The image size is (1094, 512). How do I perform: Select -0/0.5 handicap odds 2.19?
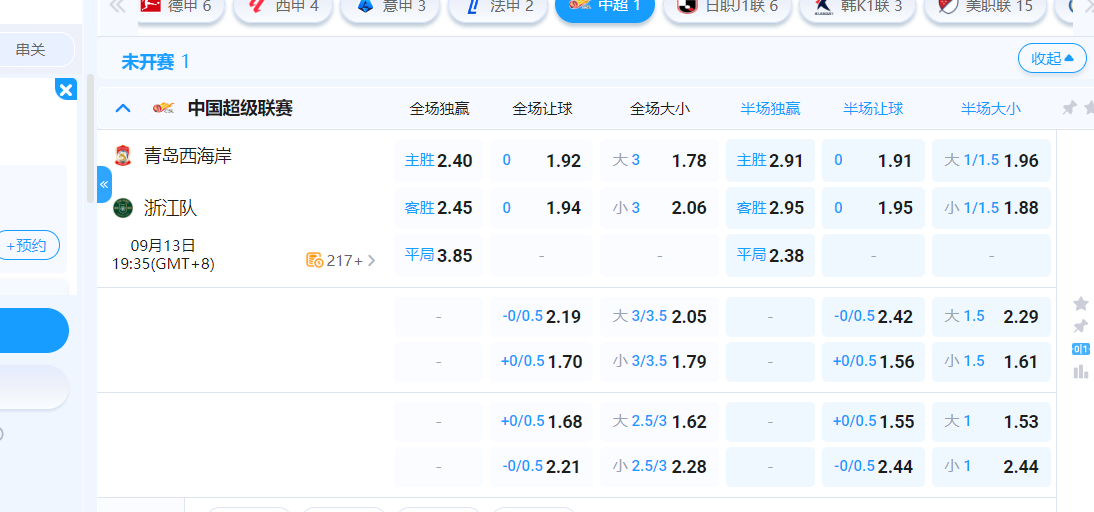(541, 317)
